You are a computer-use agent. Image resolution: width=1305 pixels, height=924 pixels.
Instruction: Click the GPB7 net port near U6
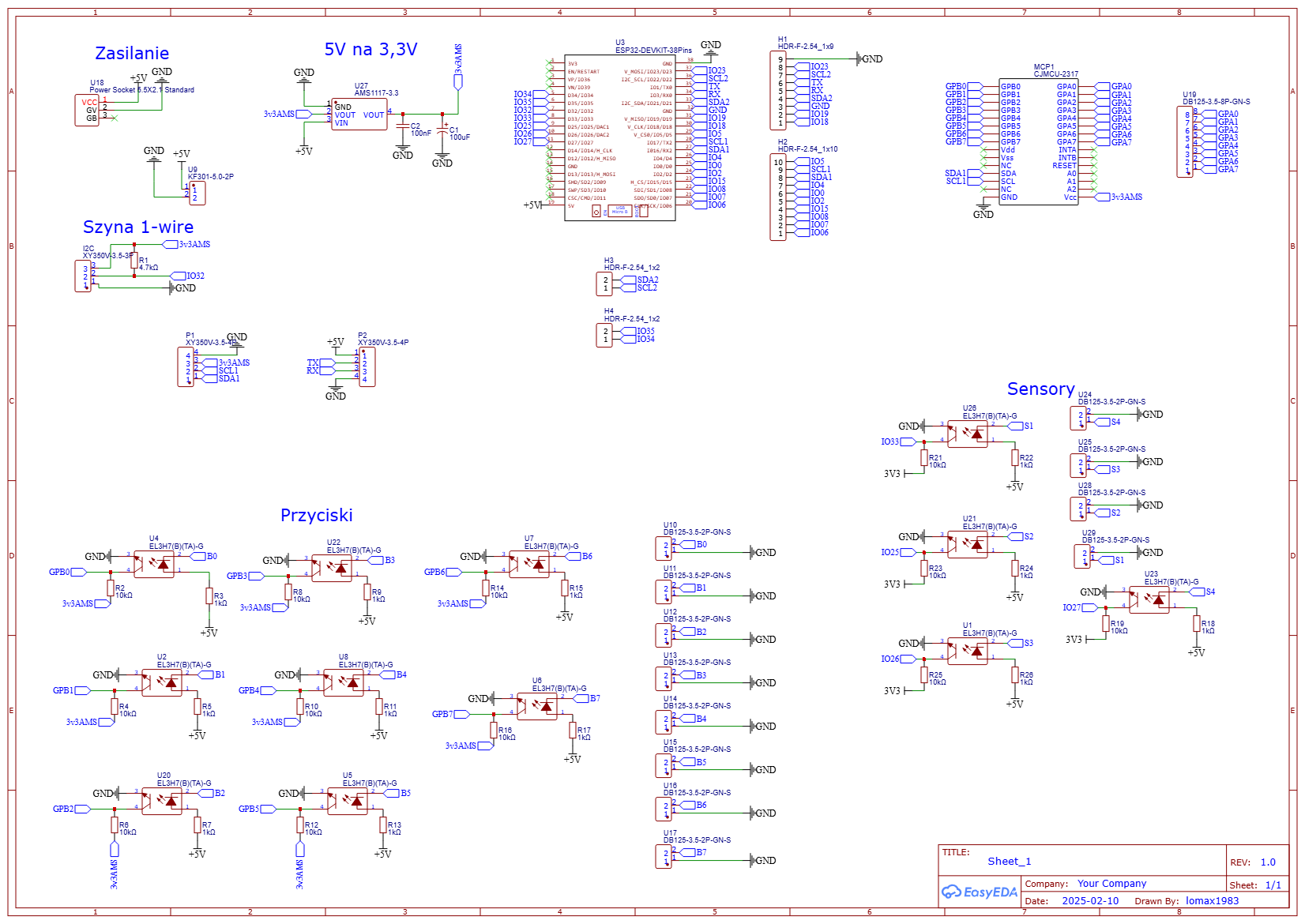tap(450, 715)
